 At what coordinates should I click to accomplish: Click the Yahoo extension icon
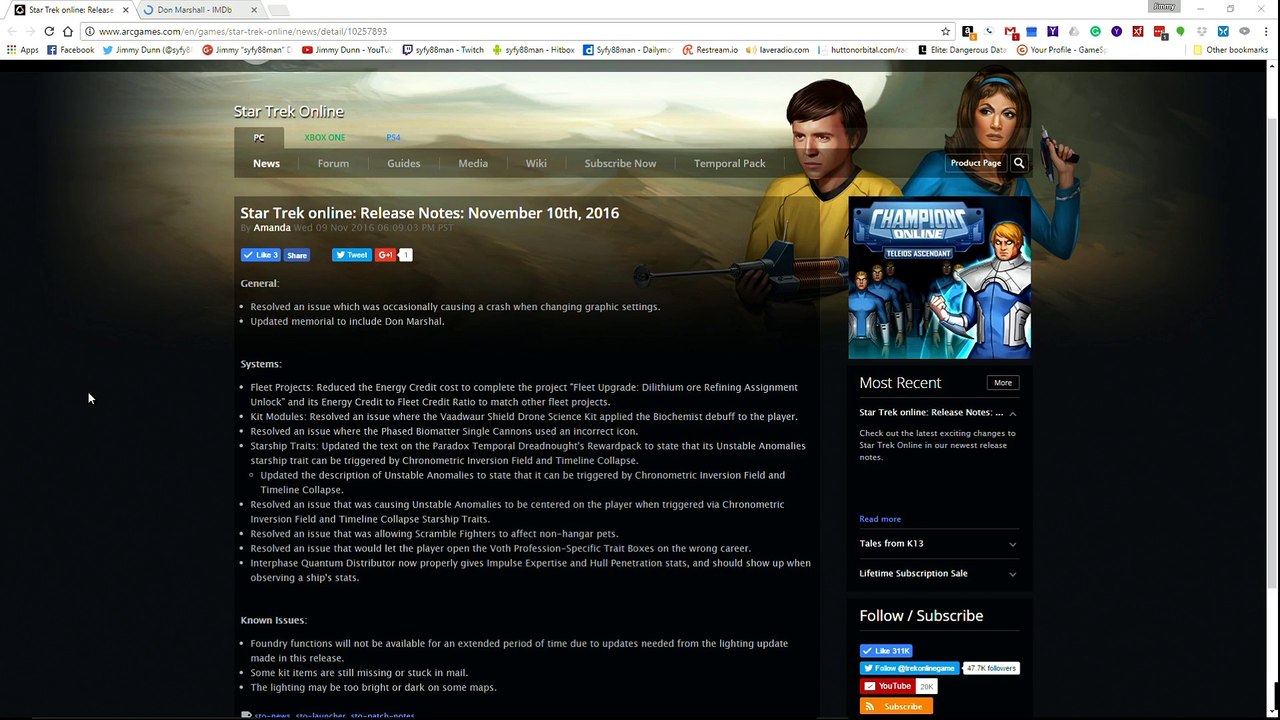(x=1053, y=31)
